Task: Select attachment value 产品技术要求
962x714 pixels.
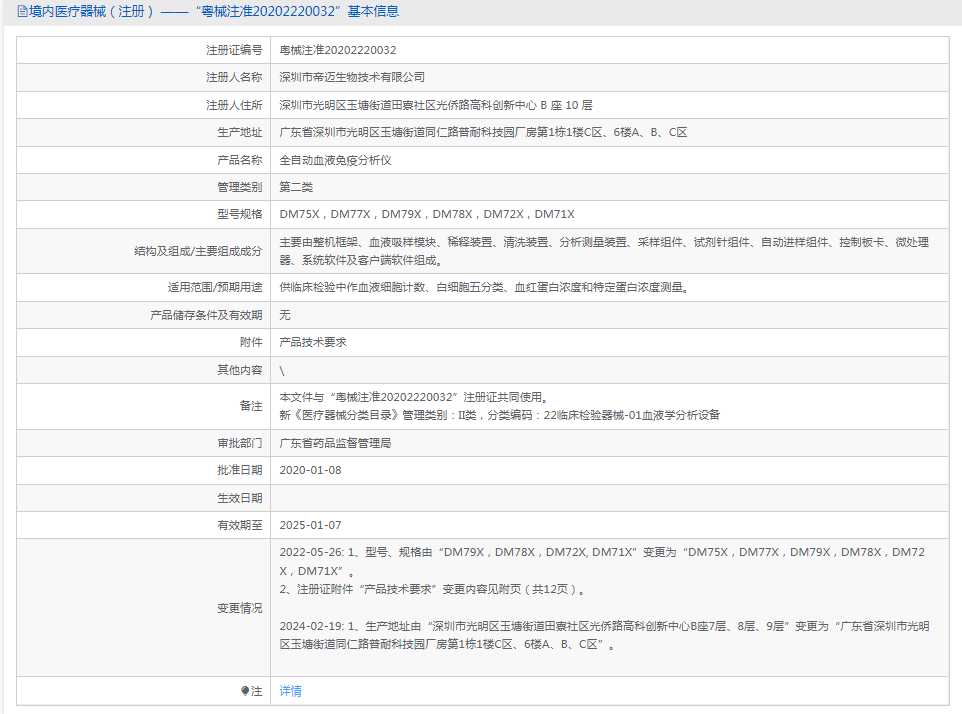Action: tap(313, 342)
